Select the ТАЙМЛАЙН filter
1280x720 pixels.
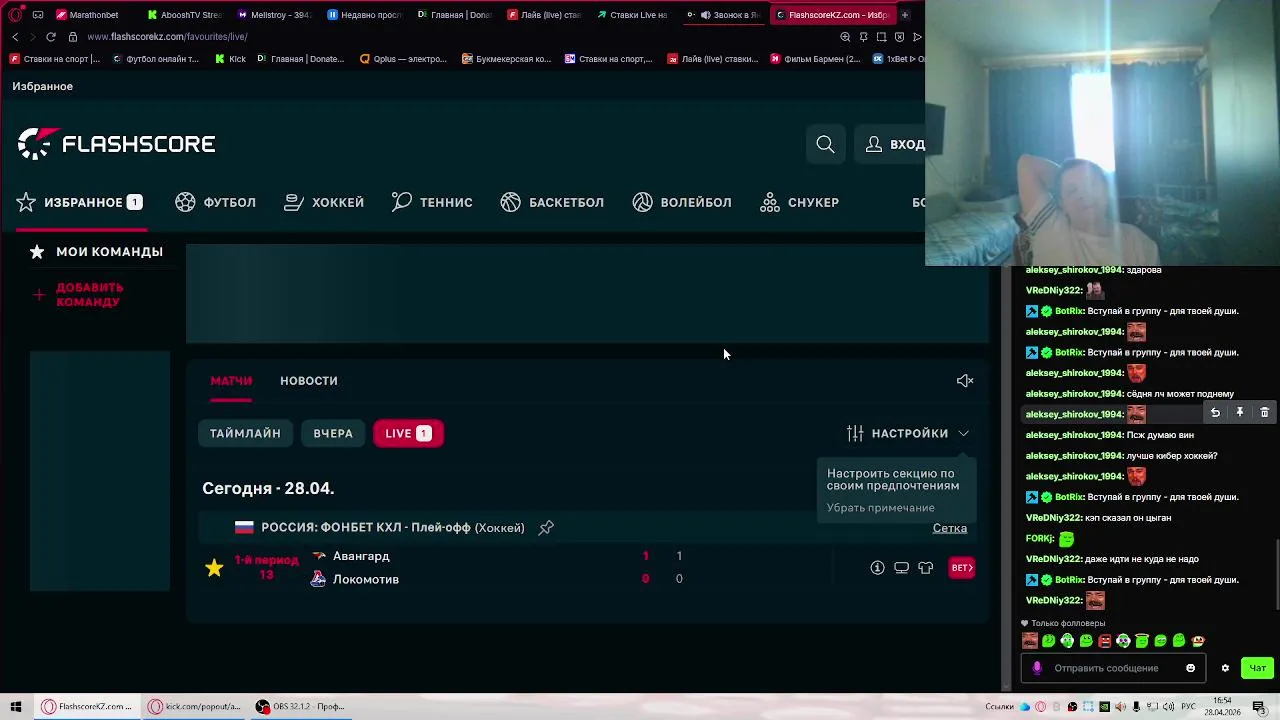click(x=245, y=433)
